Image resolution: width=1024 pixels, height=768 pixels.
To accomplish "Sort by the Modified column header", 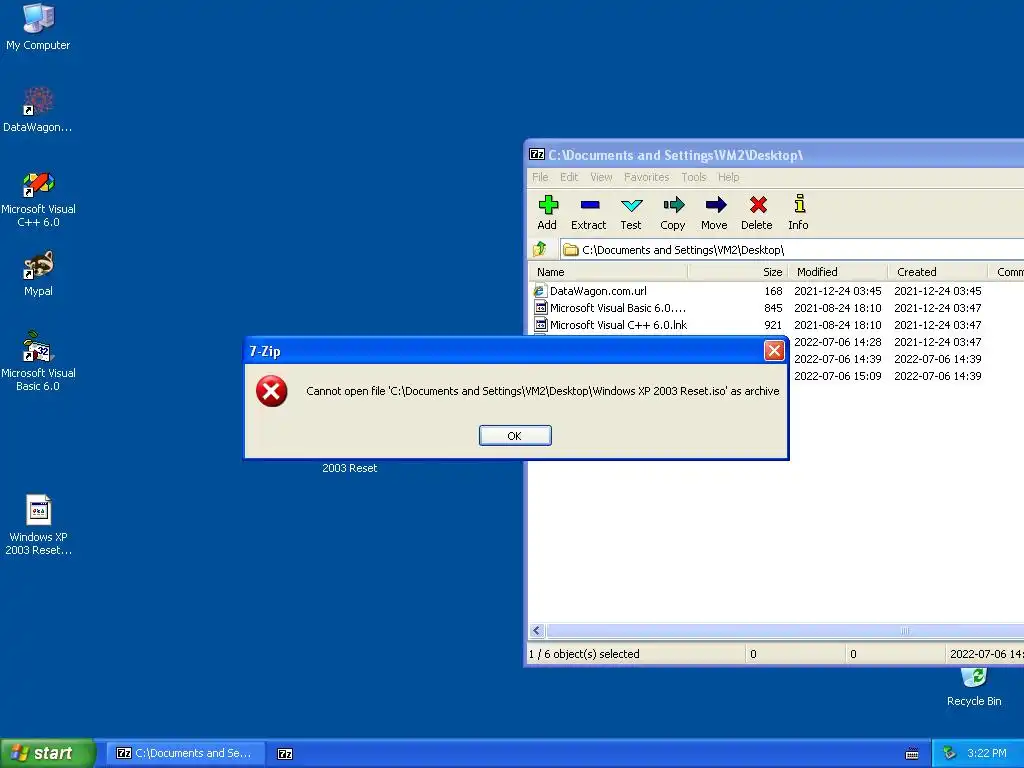I will 838,272.
